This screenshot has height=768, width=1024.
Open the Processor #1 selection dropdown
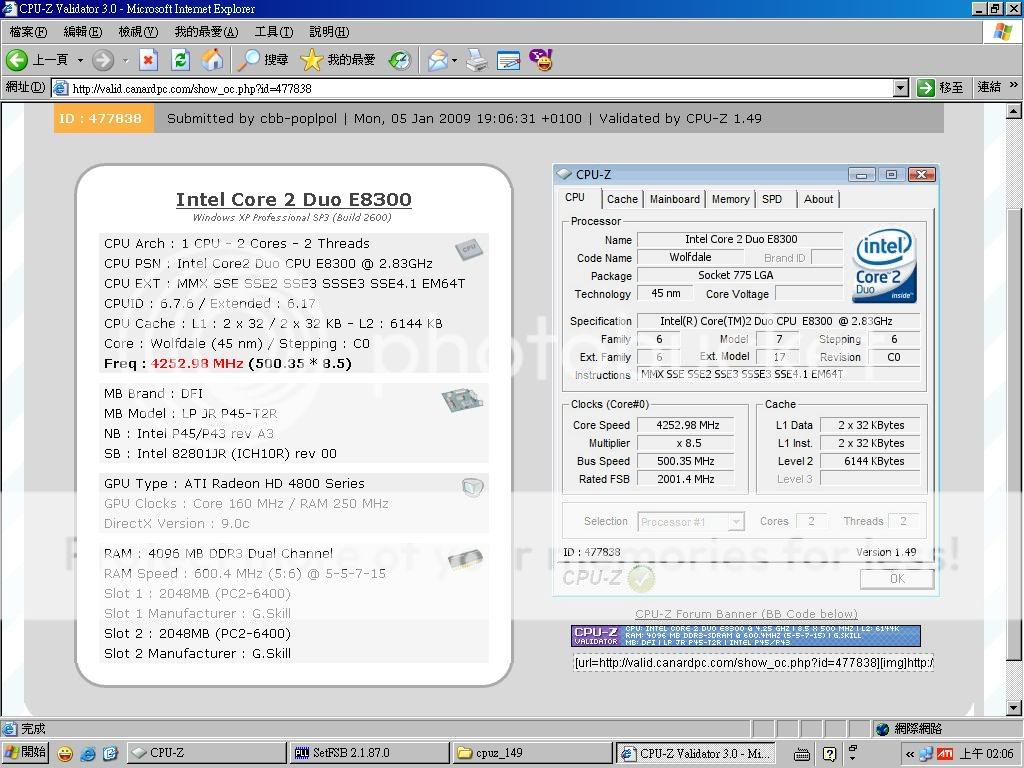[x=736, y=521]
